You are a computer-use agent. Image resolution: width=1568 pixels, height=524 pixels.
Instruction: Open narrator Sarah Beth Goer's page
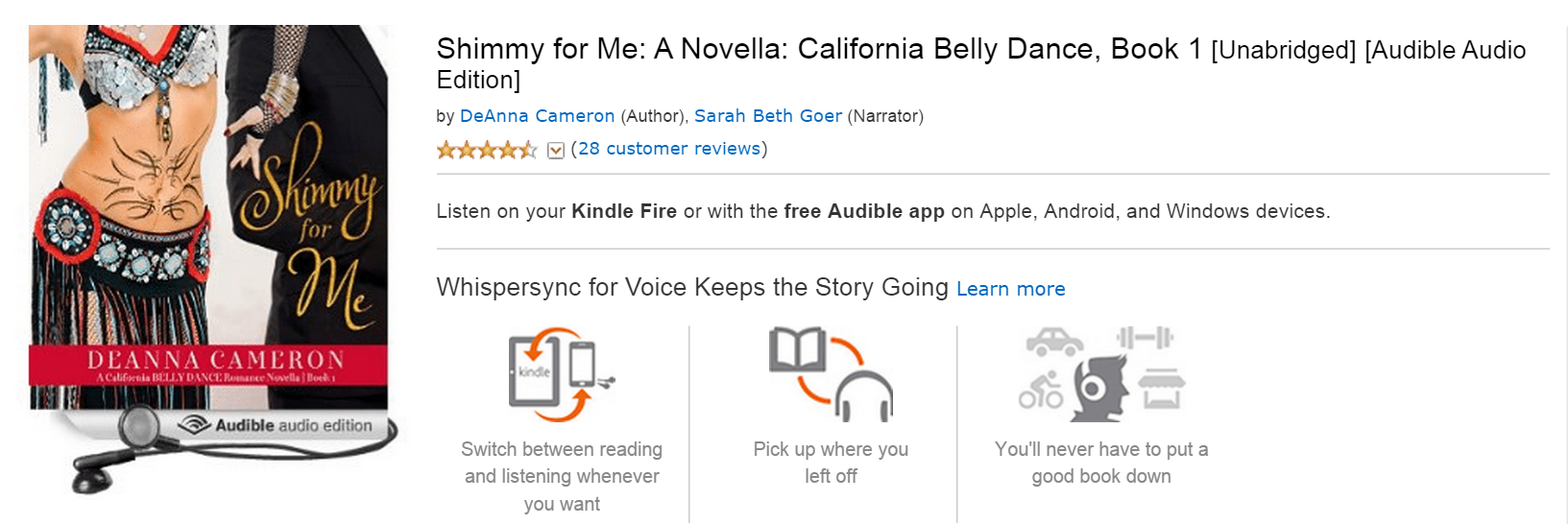click(767, 116)
